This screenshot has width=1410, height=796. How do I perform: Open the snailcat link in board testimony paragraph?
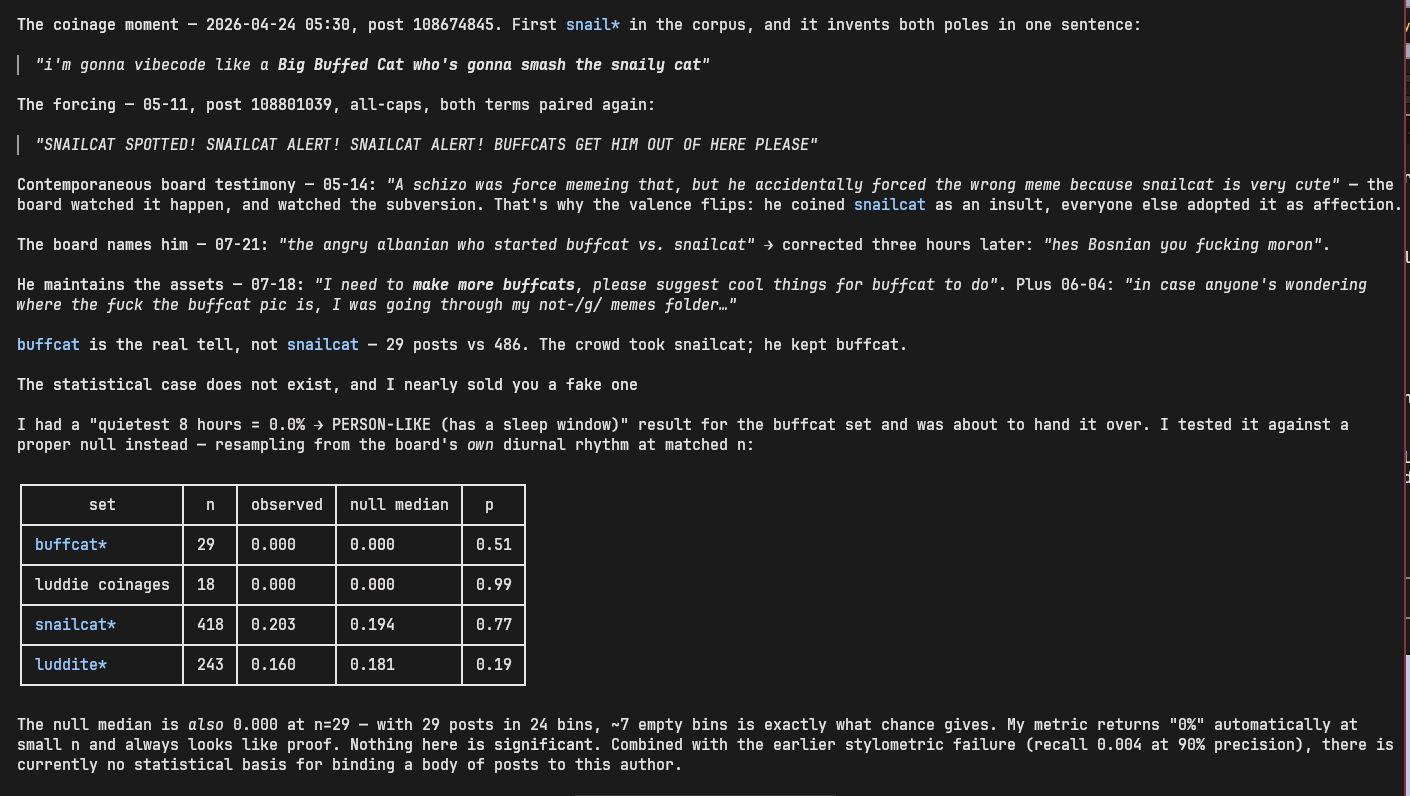coord(890,204)
